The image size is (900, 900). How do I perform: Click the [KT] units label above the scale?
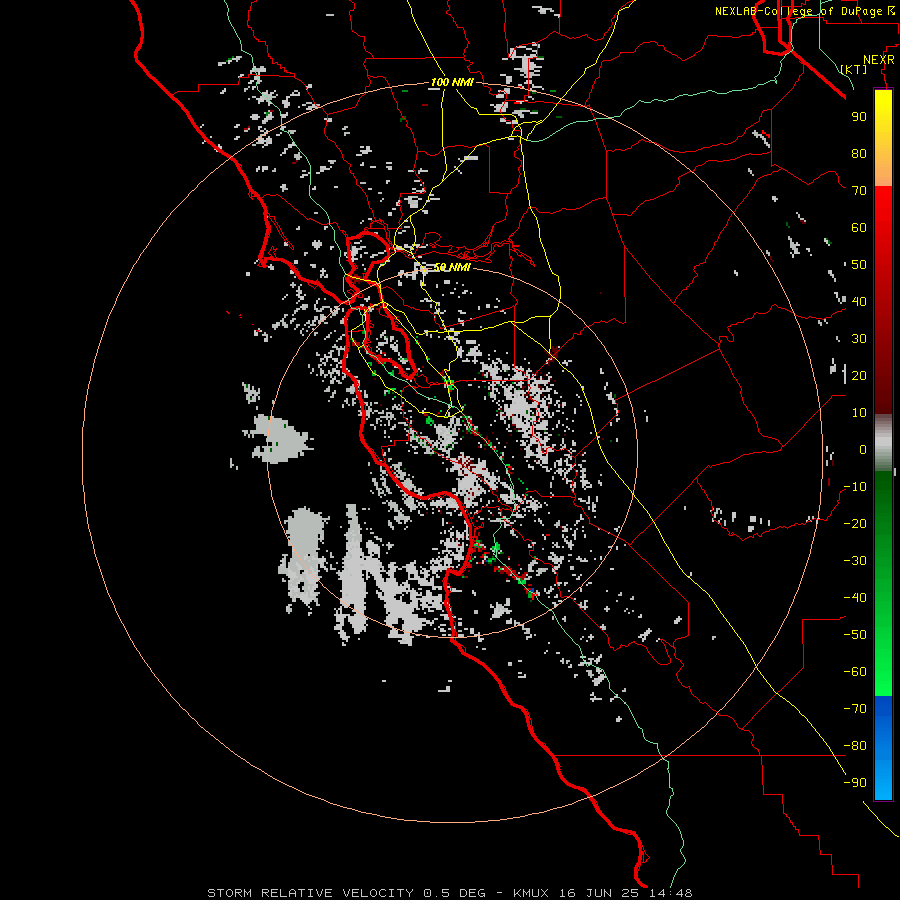tap(854, 69)
